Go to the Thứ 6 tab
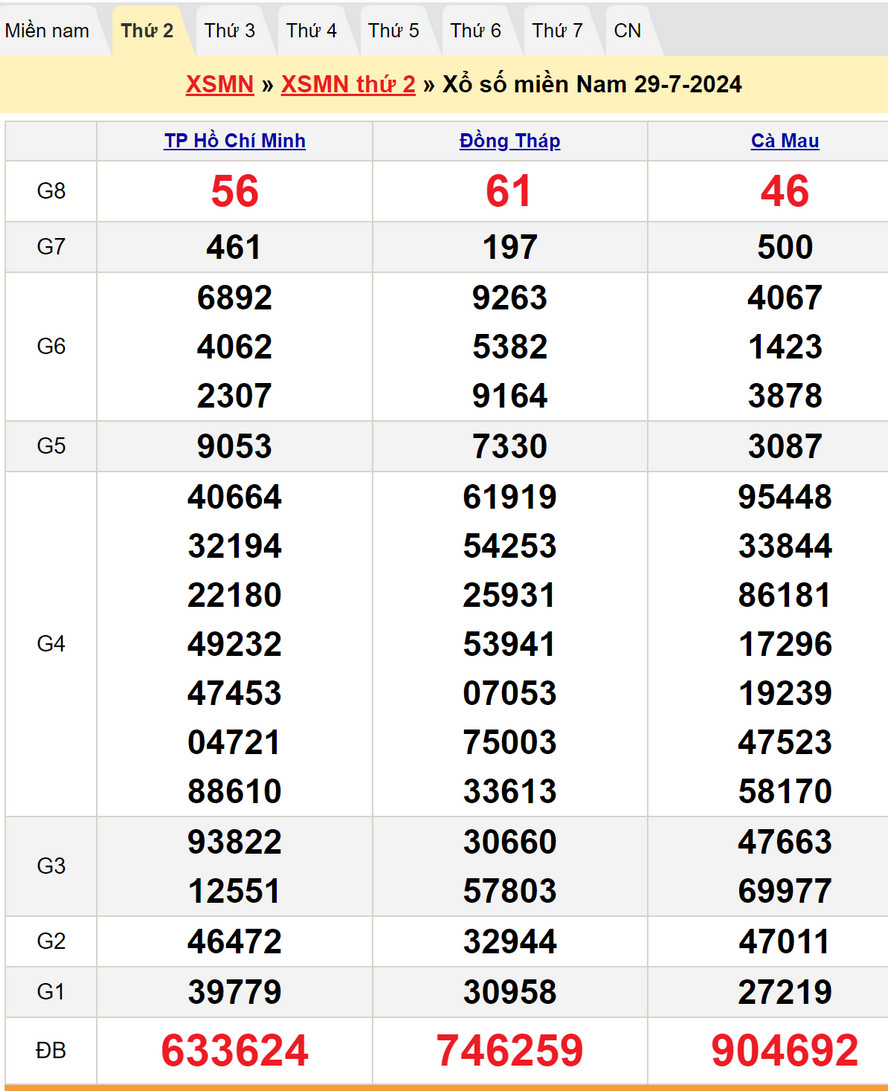The width and height of the screenshot is (888, 1091). (476, 31)
